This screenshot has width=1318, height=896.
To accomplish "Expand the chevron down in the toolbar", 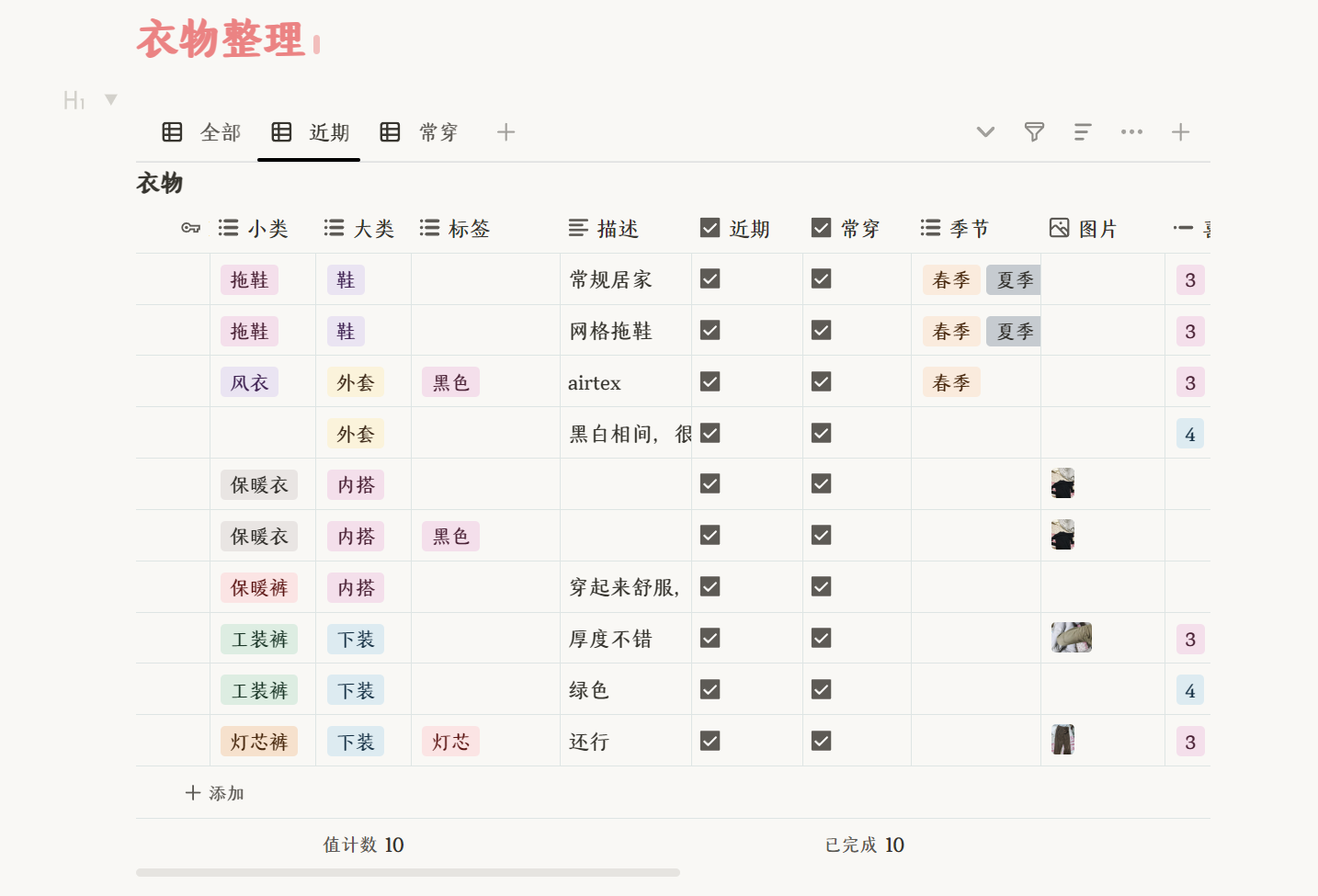I will 985,132.
